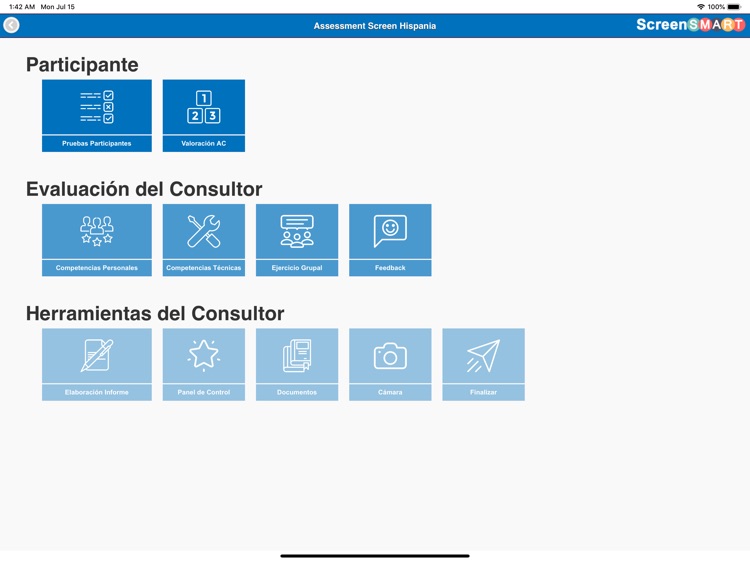
Task: Click the Assessment Screen Hispania title
Action: pos(375,26)
